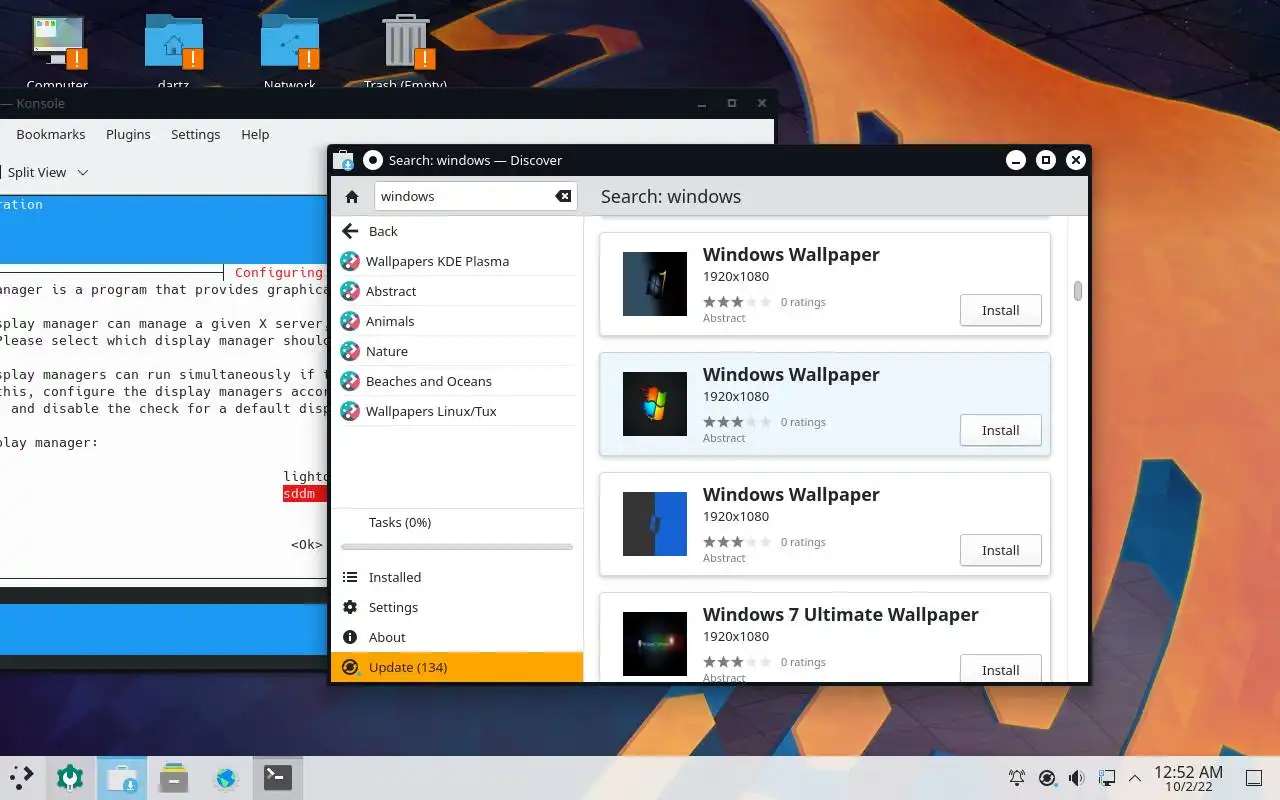Go to Discover home via house icon
This screenshot has width=1280, height=800.
[x=351, y=197]
